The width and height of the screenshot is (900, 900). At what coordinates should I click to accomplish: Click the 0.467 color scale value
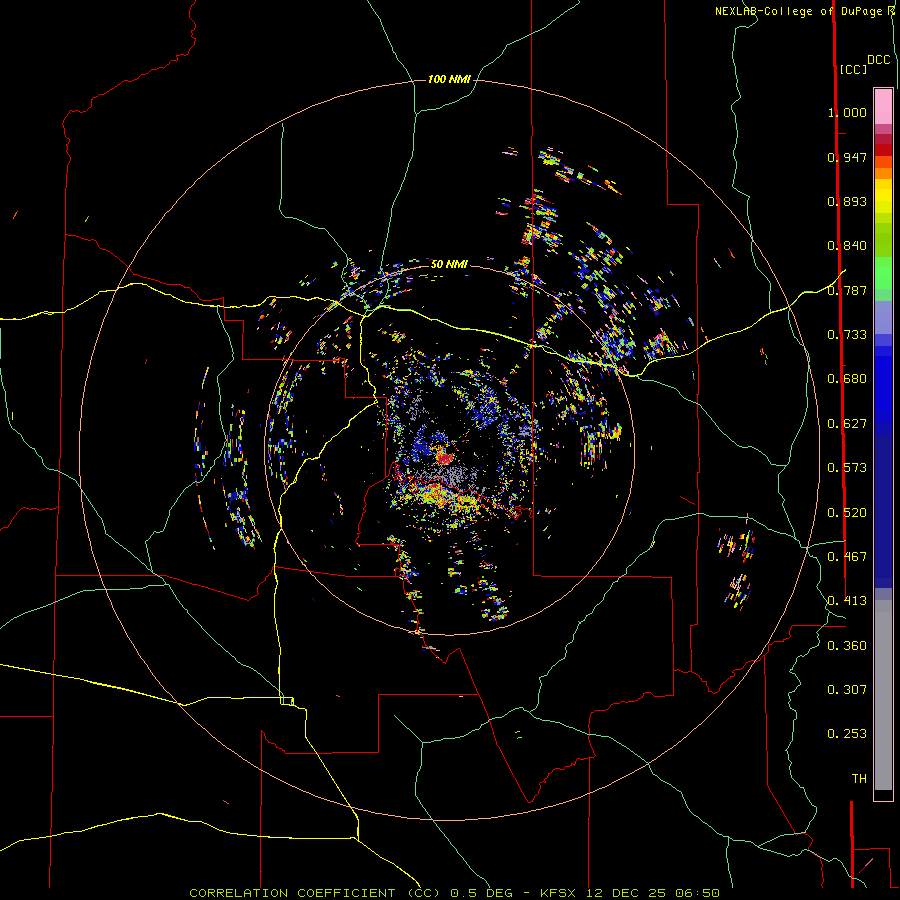(847, 557)
